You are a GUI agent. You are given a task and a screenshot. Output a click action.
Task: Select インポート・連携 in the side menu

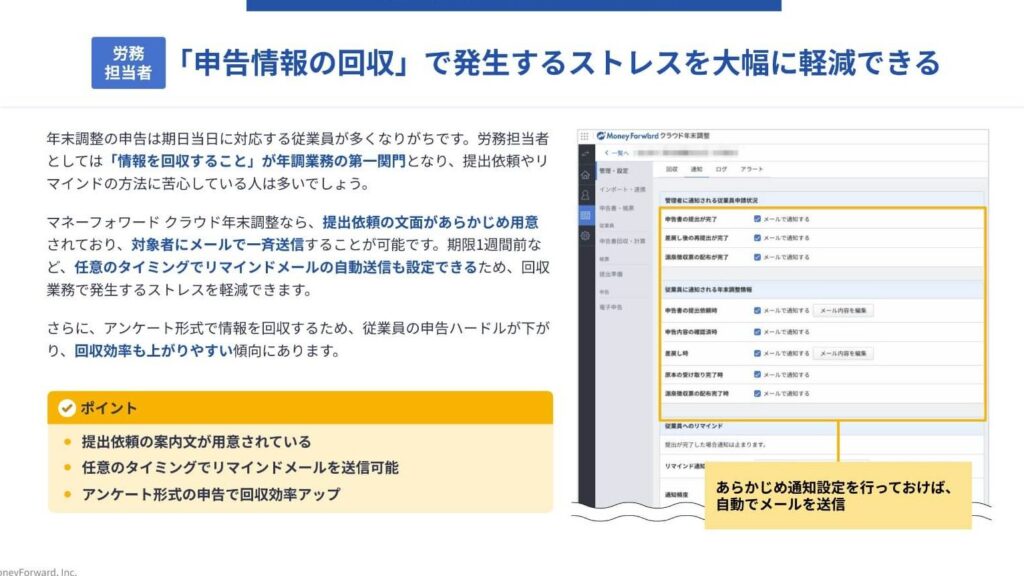(x=622, y=189)
